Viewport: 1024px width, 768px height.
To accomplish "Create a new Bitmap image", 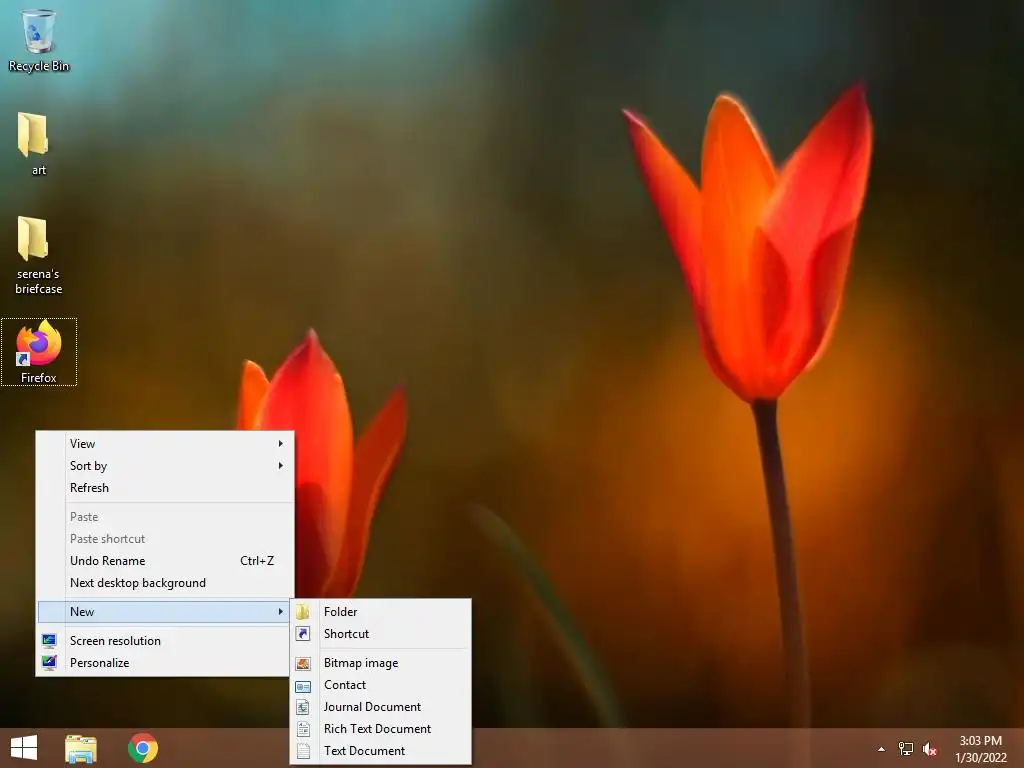I will coord(381,663).
